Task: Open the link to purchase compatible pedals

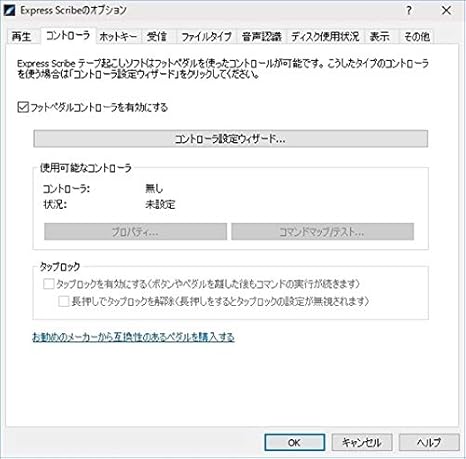Action: (133, 337)
